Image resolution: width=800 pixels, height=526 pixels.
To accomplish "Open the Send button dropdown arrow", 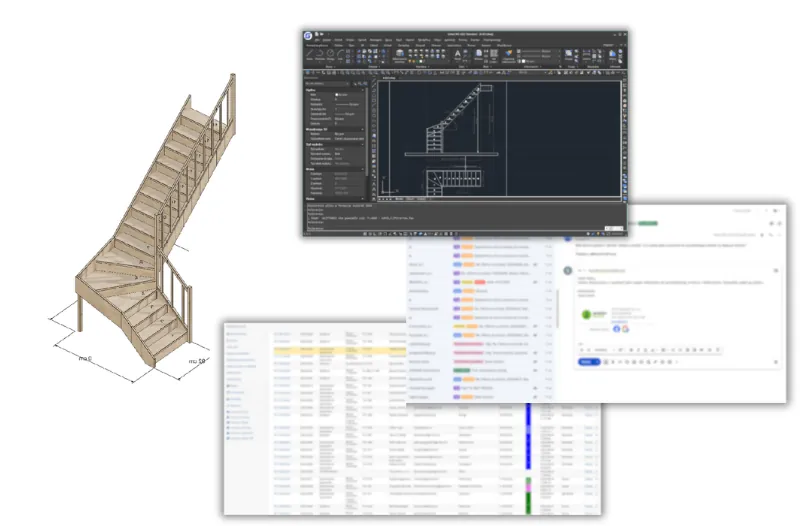I will pos(598,362).
